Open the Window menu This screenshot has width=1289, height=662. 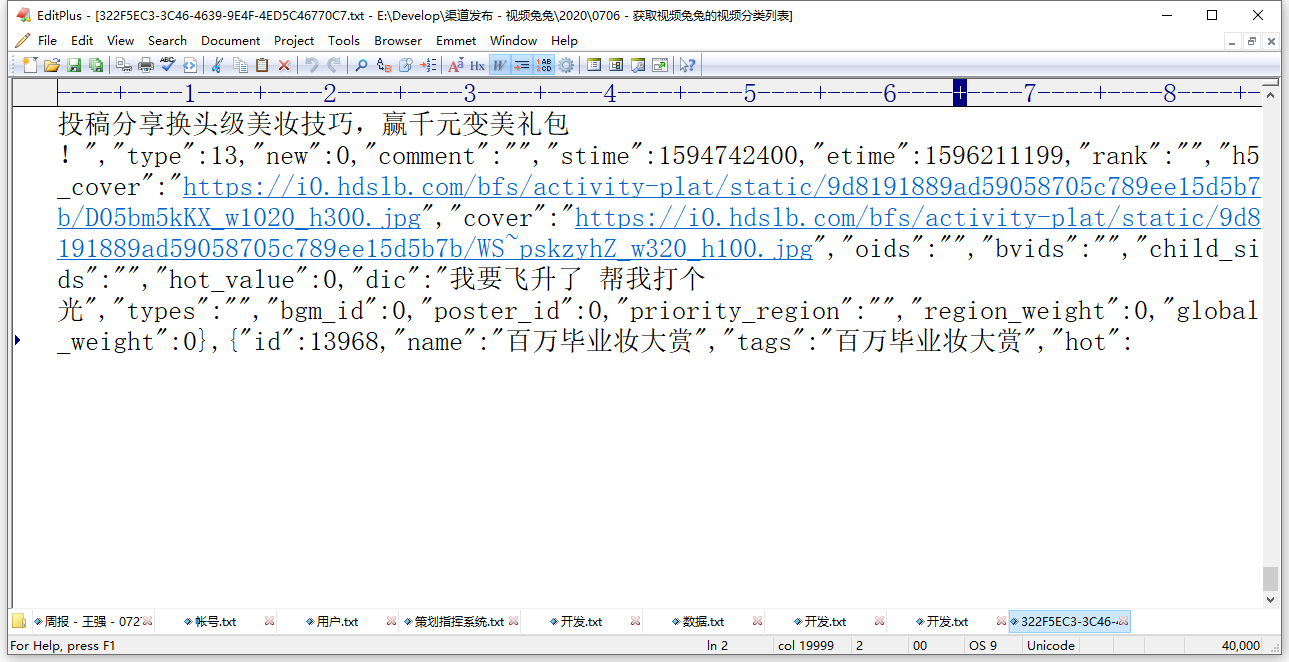tap(514, 40)
